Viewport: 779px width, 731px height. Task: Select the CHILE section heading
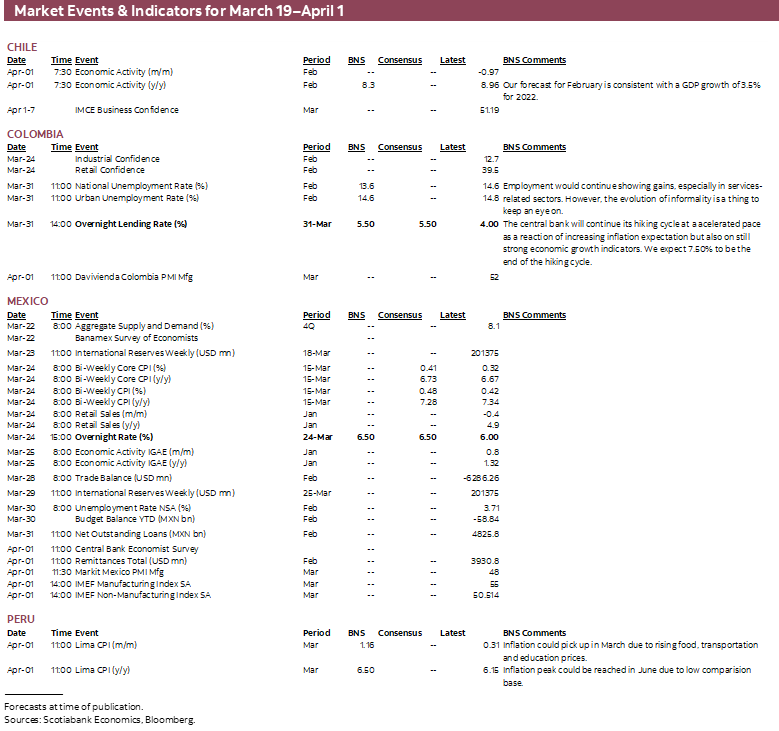pyautogui.click(x=22, y=48)
